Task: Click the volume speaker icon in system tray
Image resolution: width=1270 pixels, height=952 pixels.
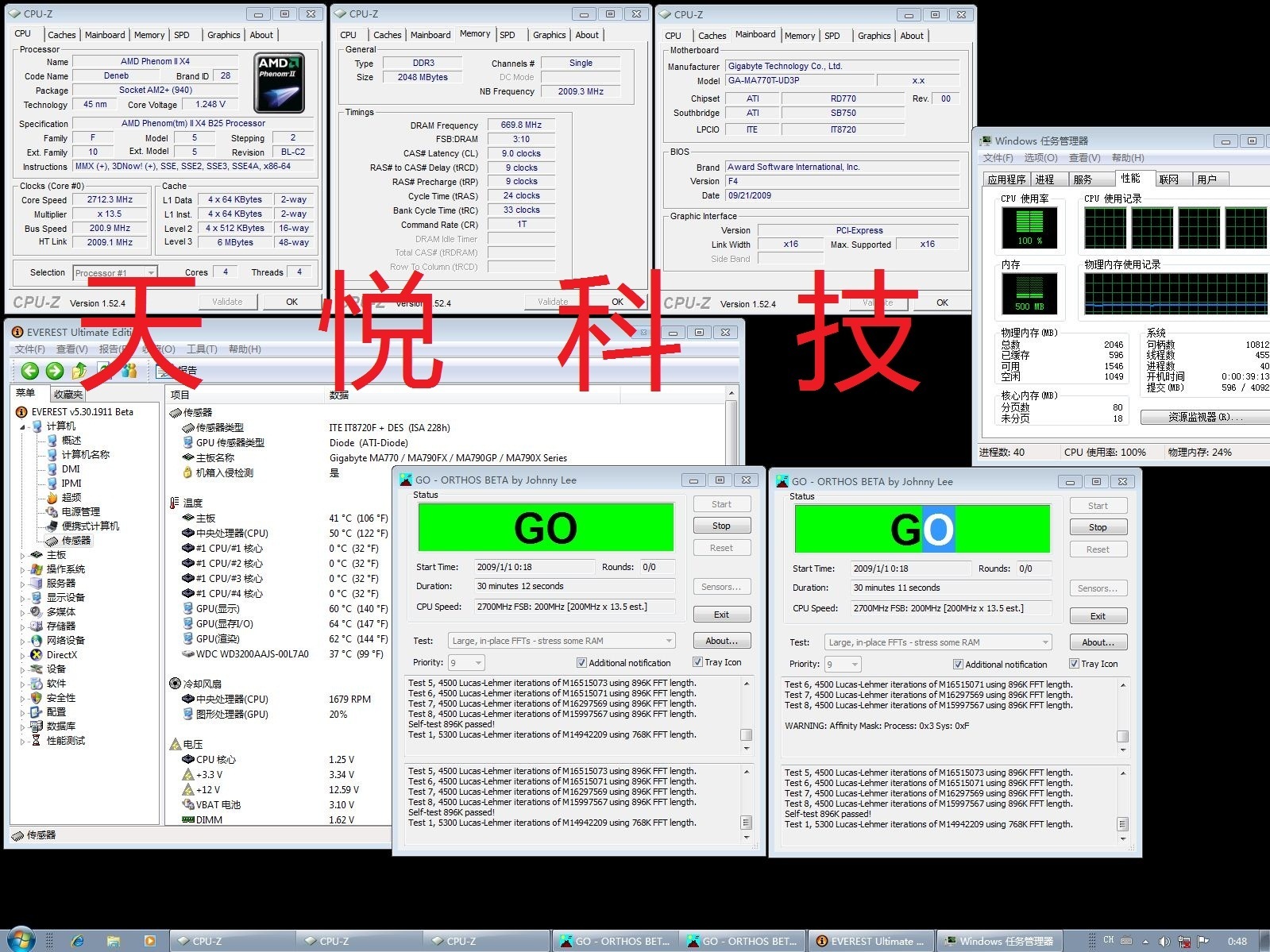Action: [1164, 941]
